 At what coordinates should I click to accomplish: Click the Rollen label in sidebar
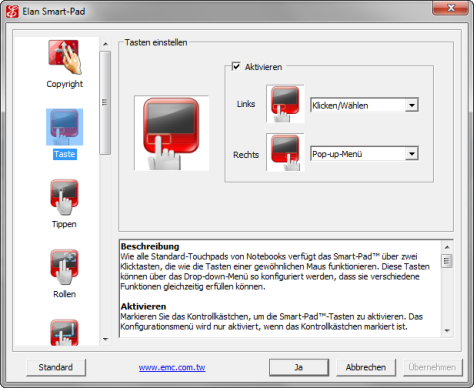65,294
